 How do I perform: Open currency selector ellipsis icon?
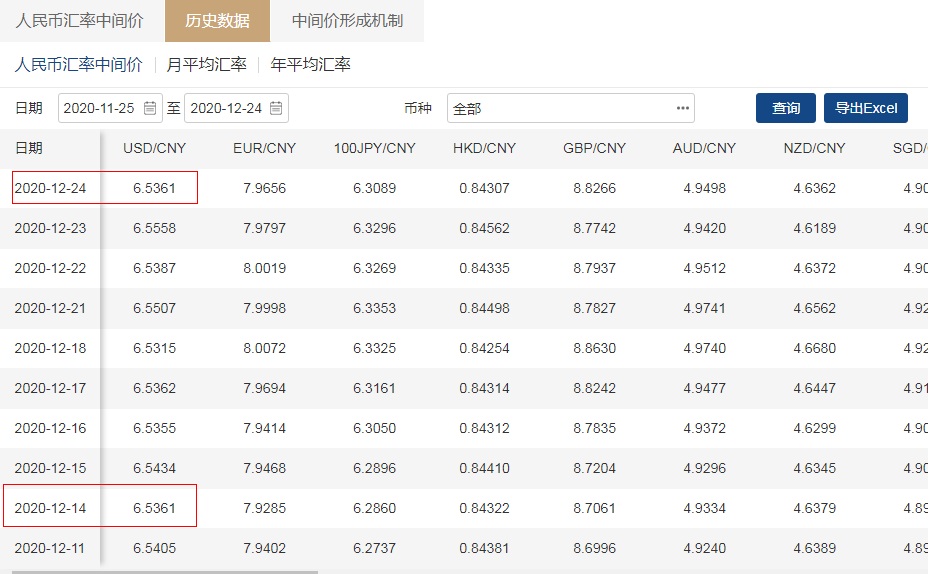[683, 108]
